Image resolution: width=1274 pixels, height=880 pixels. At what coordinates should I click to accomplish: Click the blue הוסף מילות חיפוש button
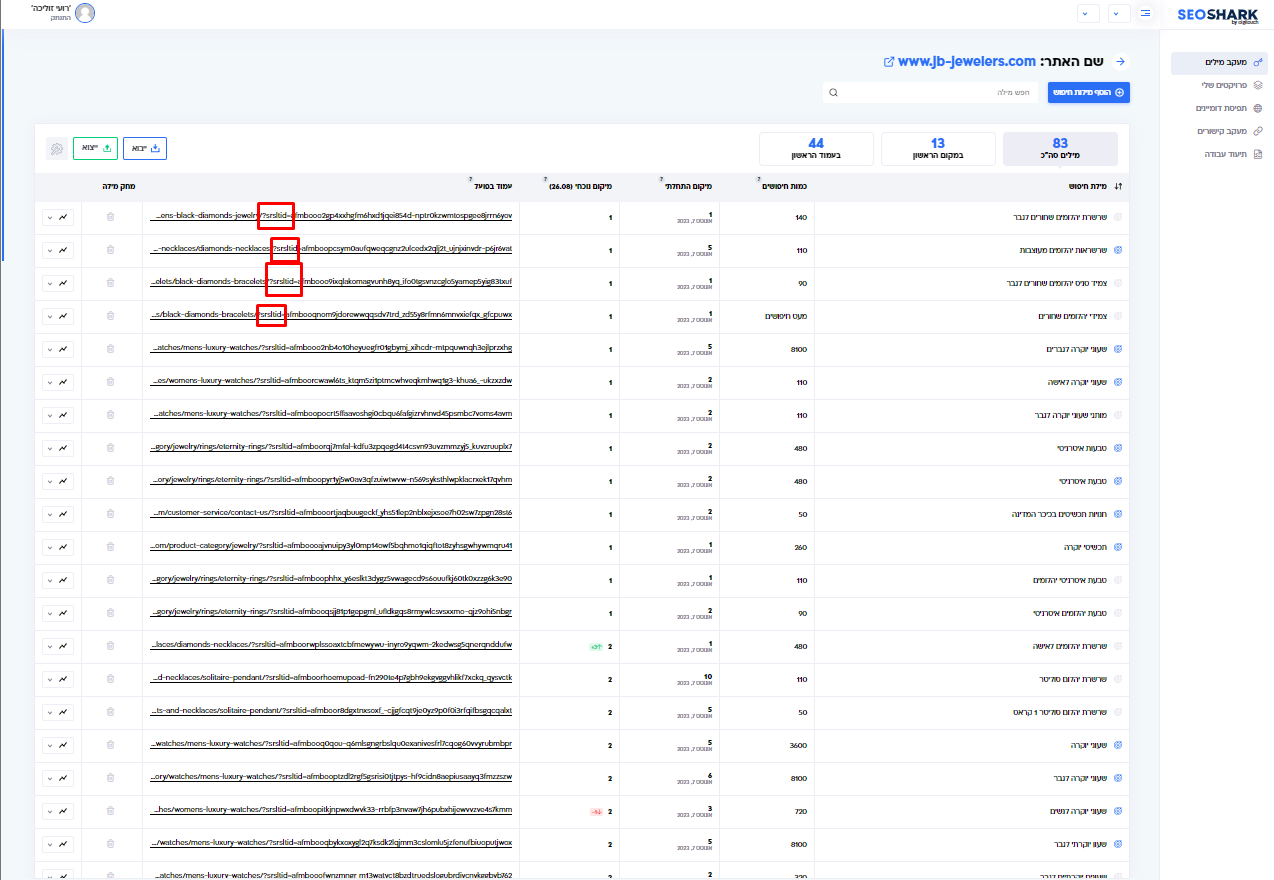(x=1089, y=93)
